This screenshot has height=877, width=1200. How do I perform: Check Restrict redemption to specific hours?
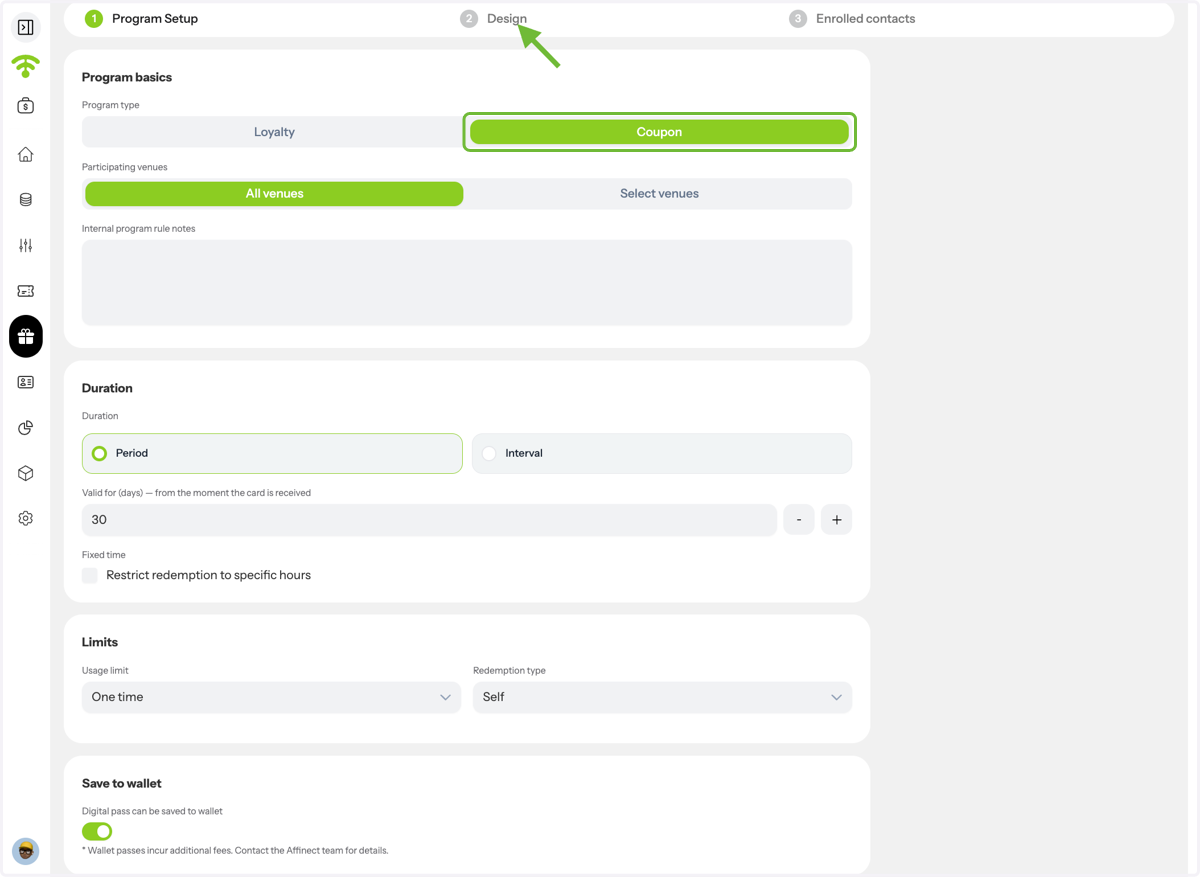tap(90, 575)
